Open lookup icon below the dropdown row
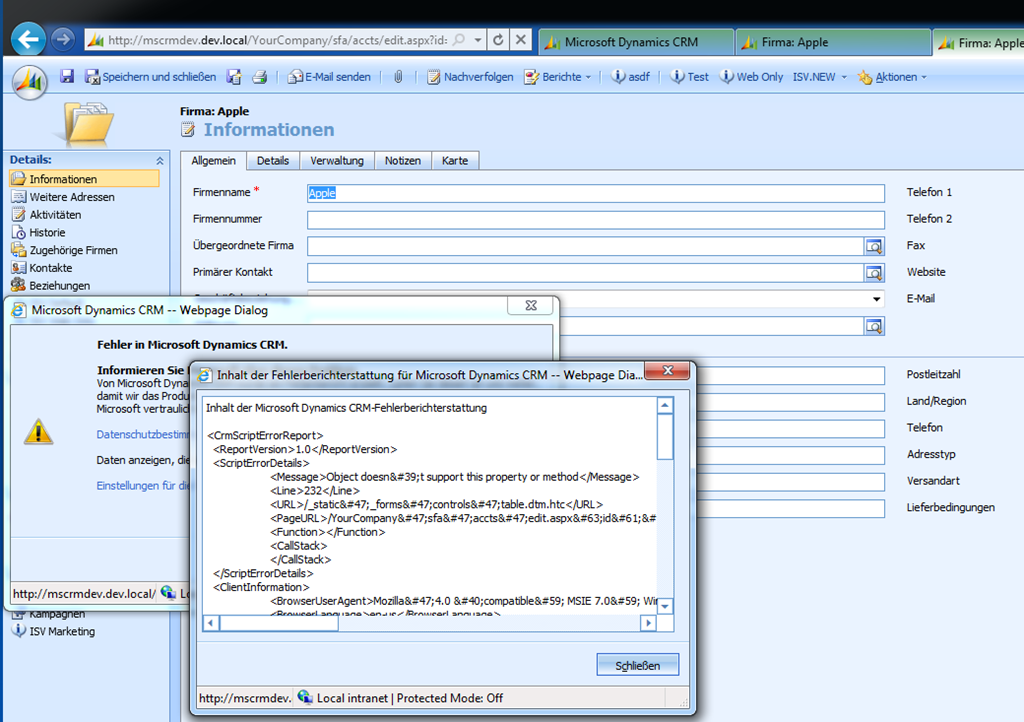 874,326
